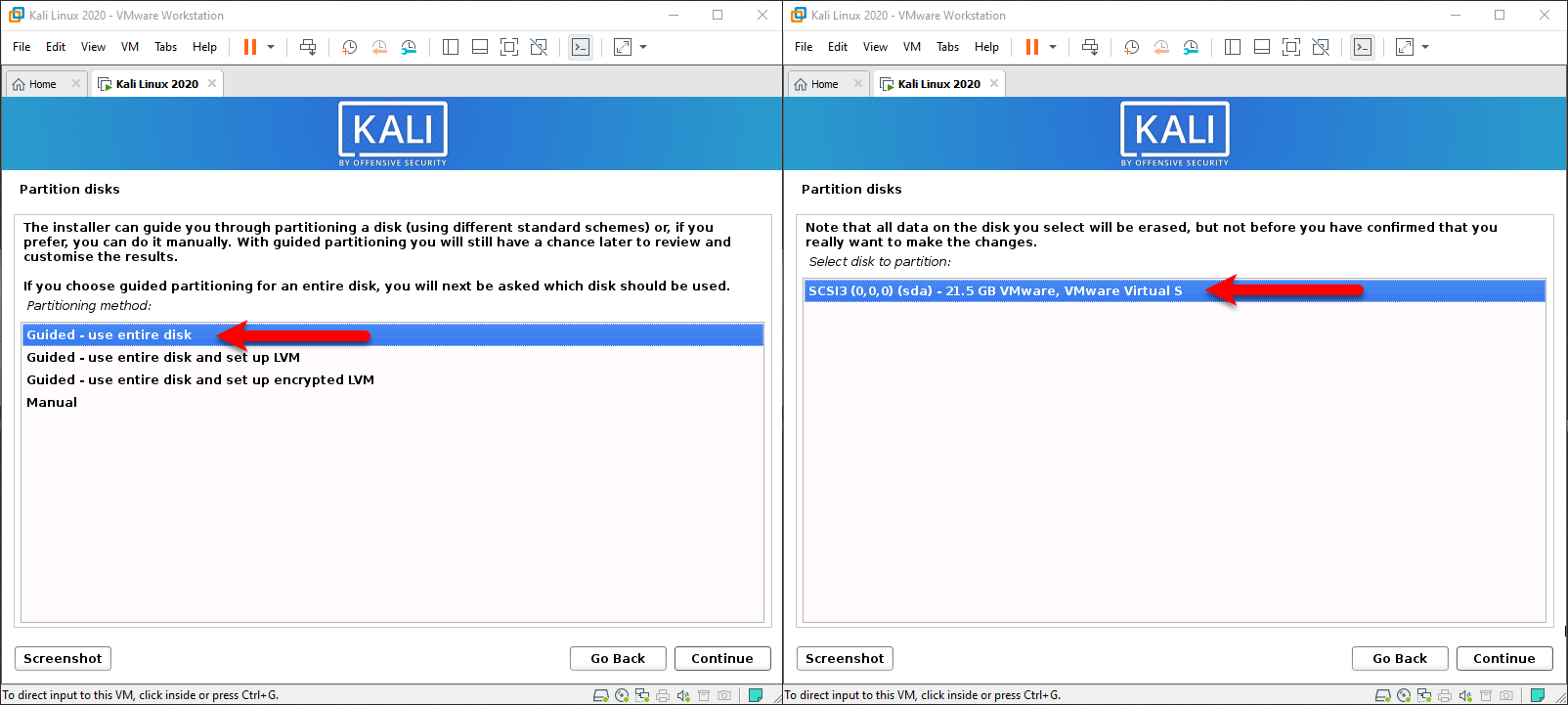Viewport: 1568px width, 705px height.
Task: Revert to snapshot icon in the right window
Action: [x=1161, y=47]
